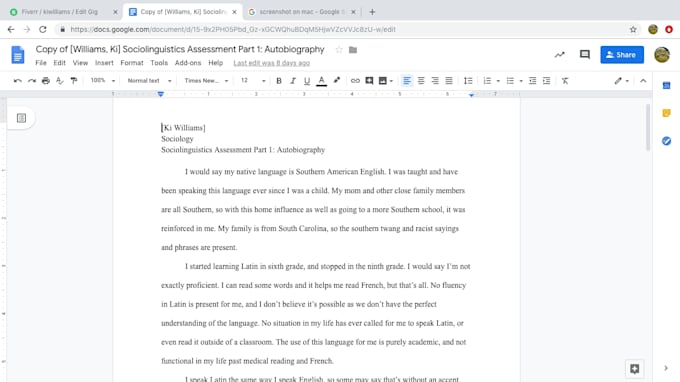Set center text alignment
Screen dimensions: 680x382
pyautogui.click(x=421, y=81)
